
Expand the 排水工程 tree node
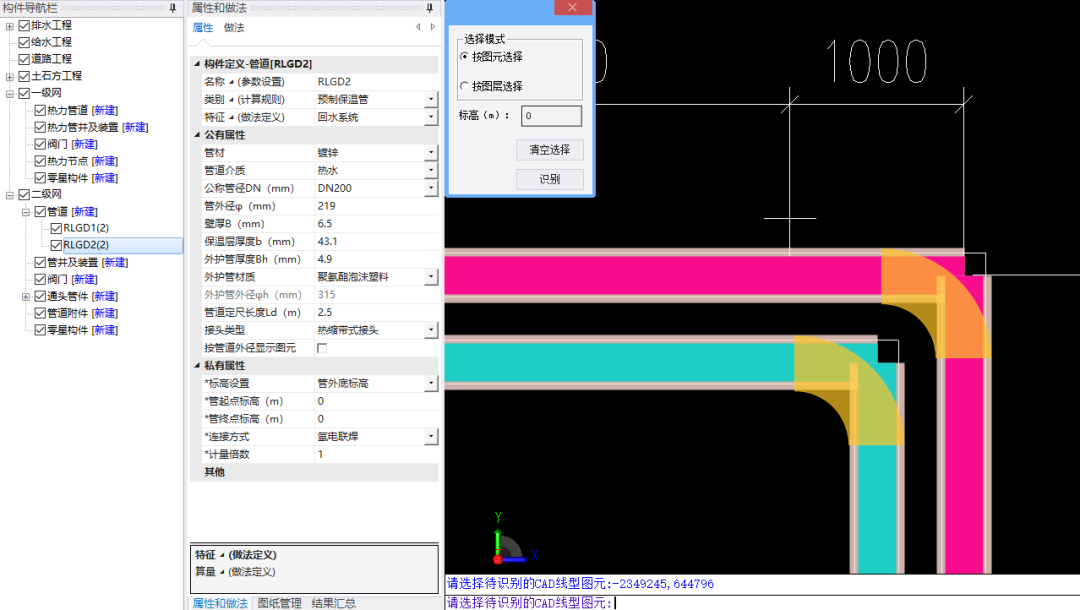[x=10, y=26]
